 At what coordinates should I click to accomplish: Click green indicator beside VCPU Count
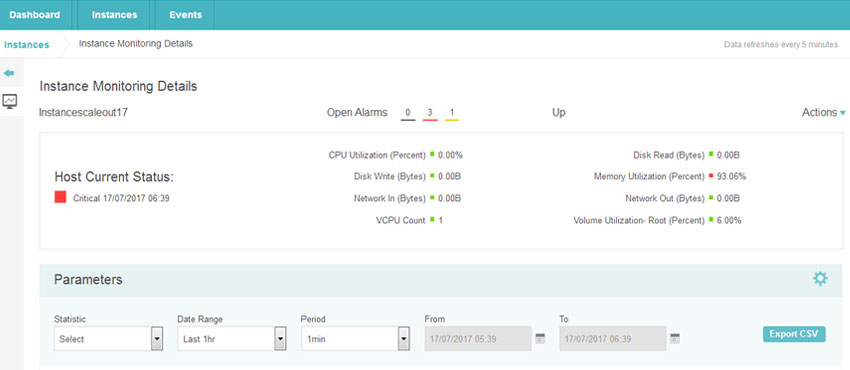coord(432,220)
